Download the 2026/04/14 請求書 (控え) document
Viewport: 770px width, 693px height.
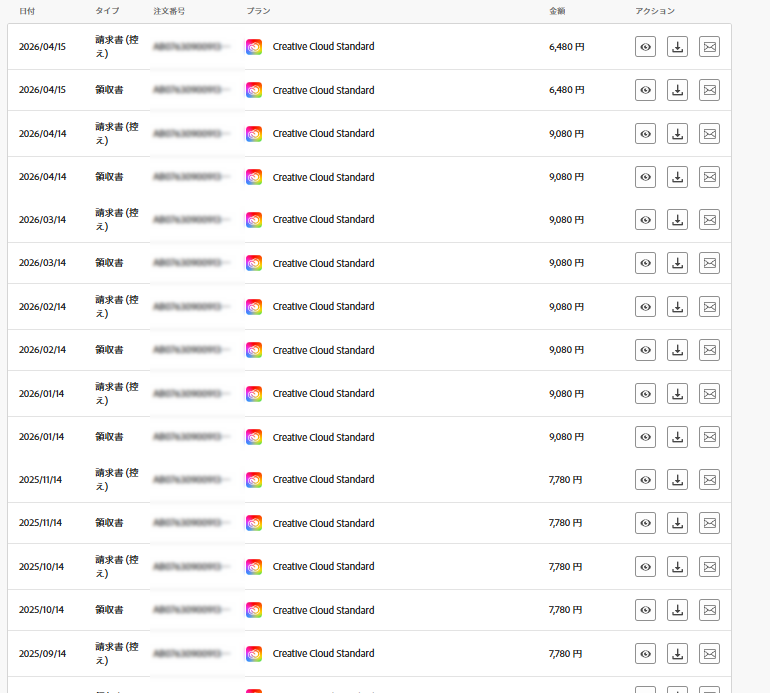click(677, 134)
